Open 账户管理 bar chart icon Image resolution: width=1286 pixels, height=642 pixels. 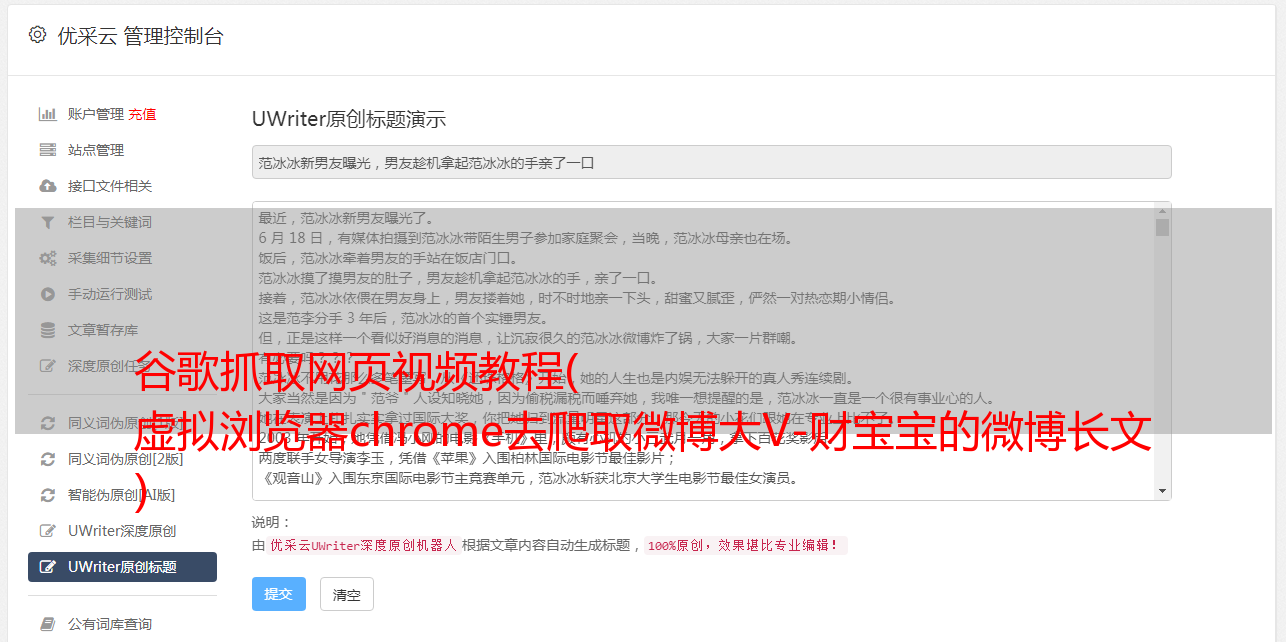47,114
